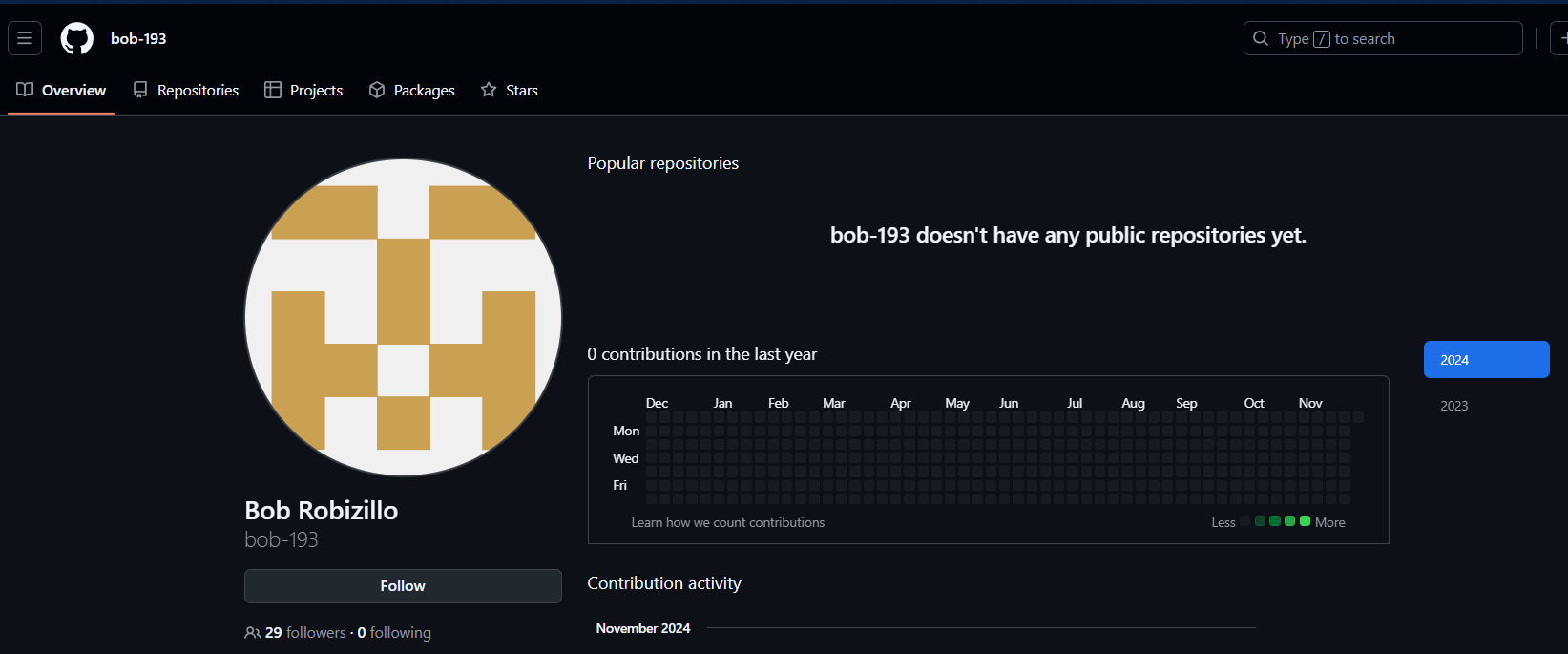Follow Bob Robizillo

(403, 586)
